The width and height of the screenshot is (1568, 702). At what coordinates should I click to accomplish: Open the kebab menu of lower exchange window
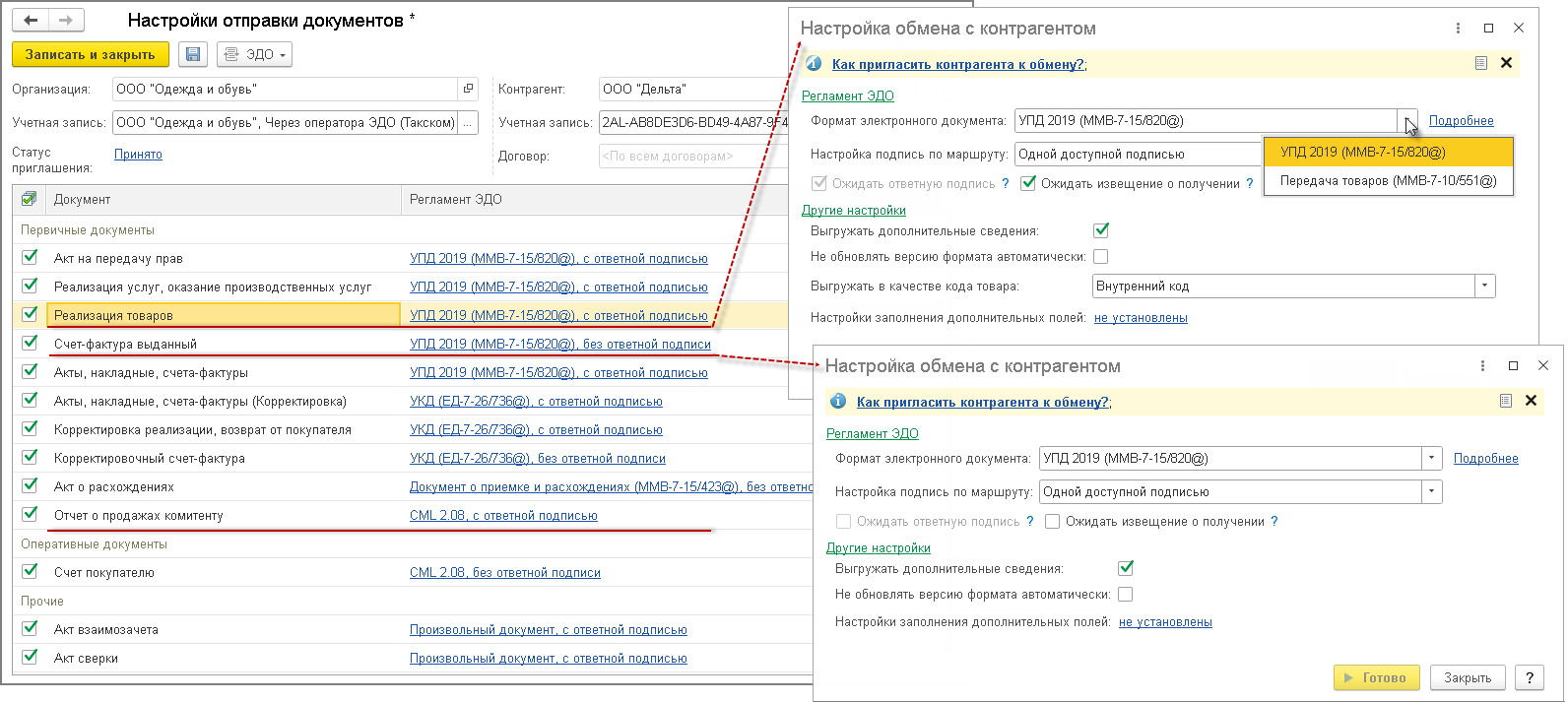point(1482,365)
